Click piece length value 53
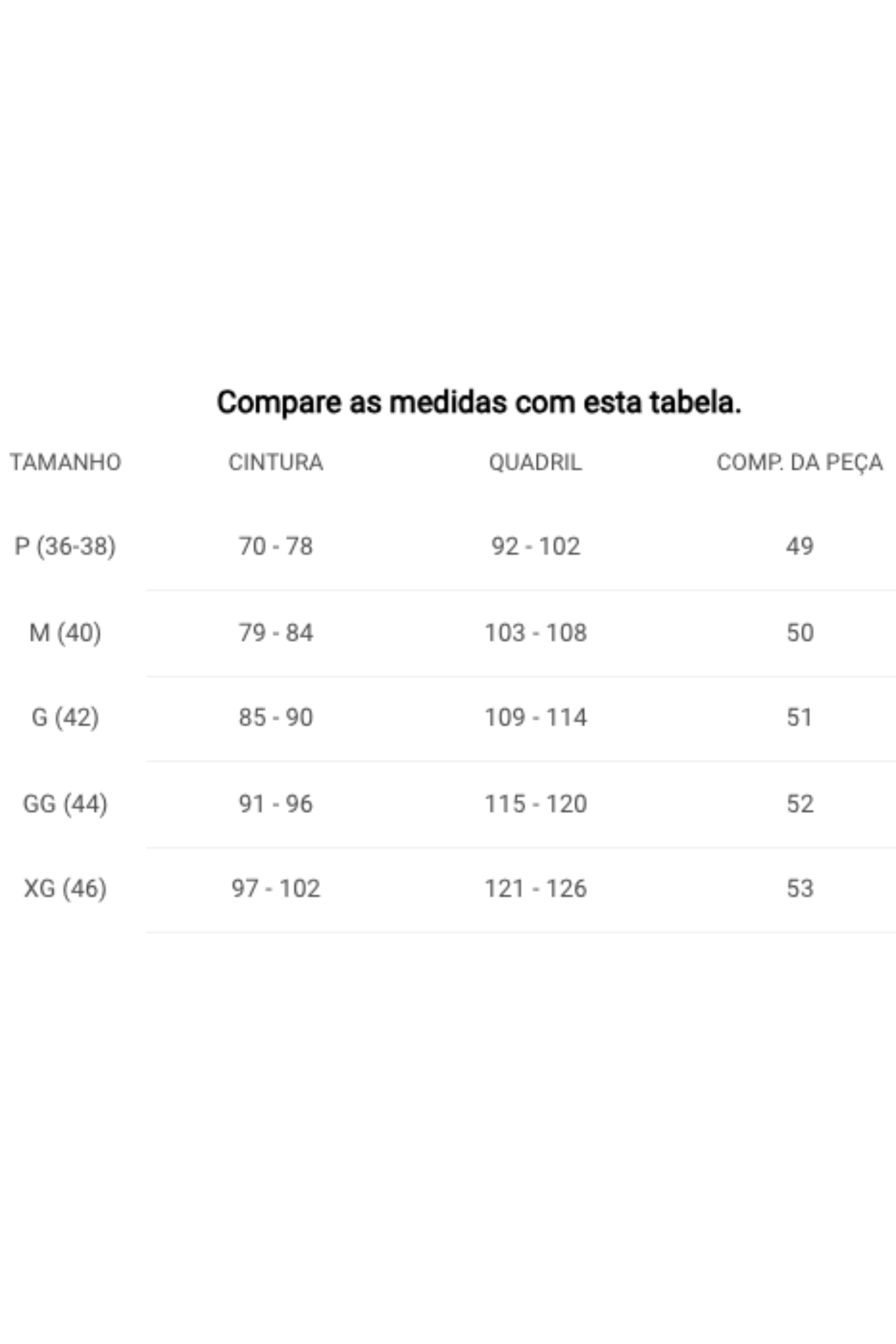The image size is (896, 1344). [799, 888]
